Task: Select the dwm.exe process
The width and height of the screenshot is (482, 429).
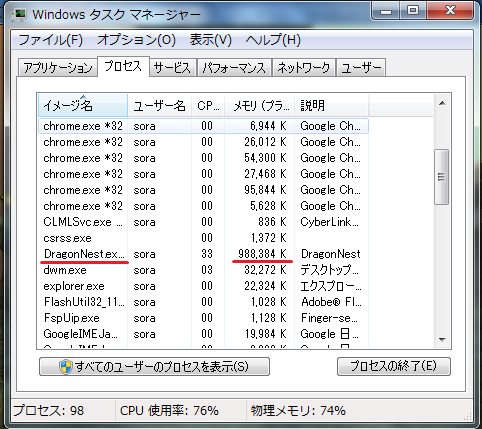Action: pyautogui.click(x=203, y=270)
